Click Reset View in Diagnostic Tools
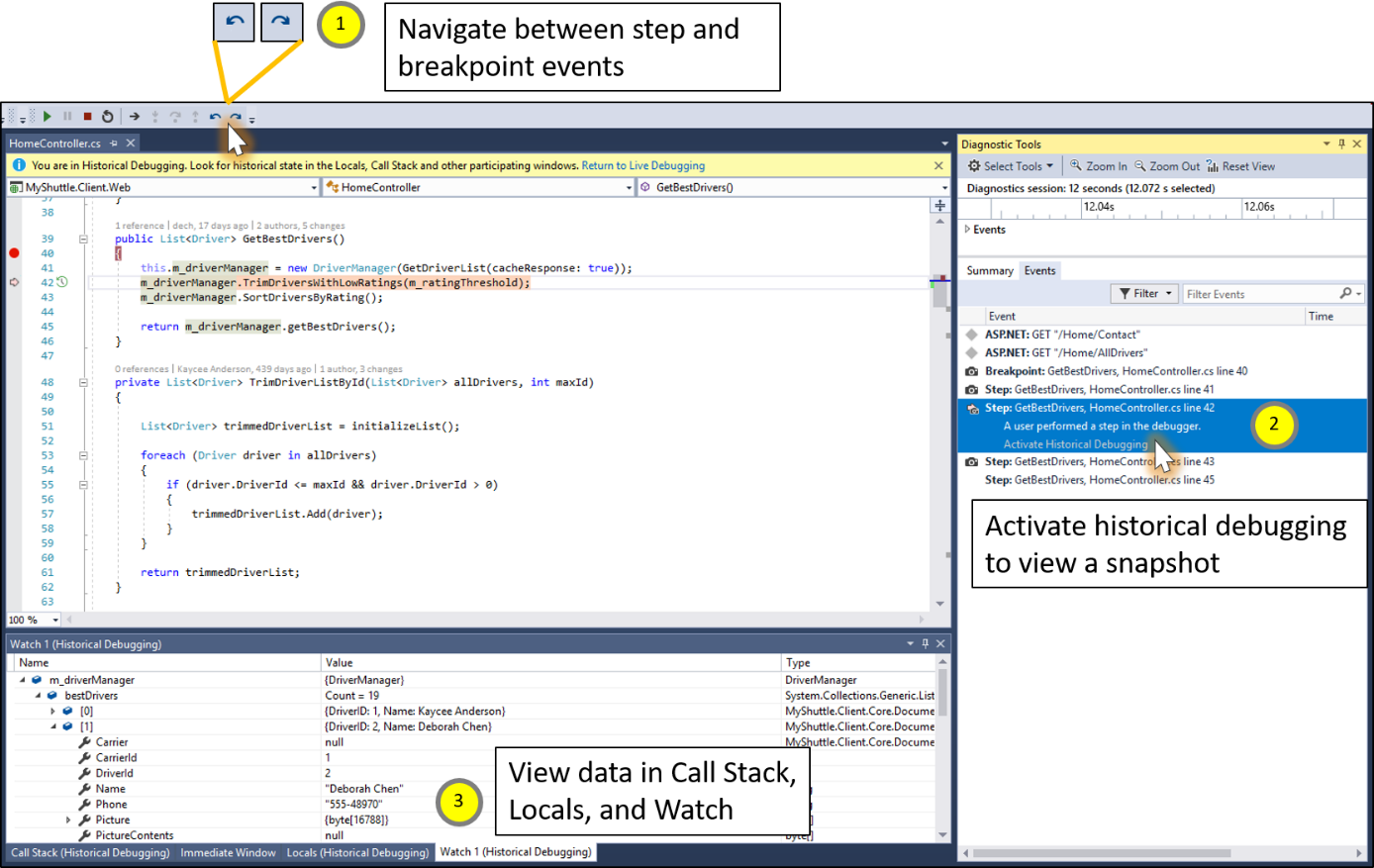 pos(1240,166)
